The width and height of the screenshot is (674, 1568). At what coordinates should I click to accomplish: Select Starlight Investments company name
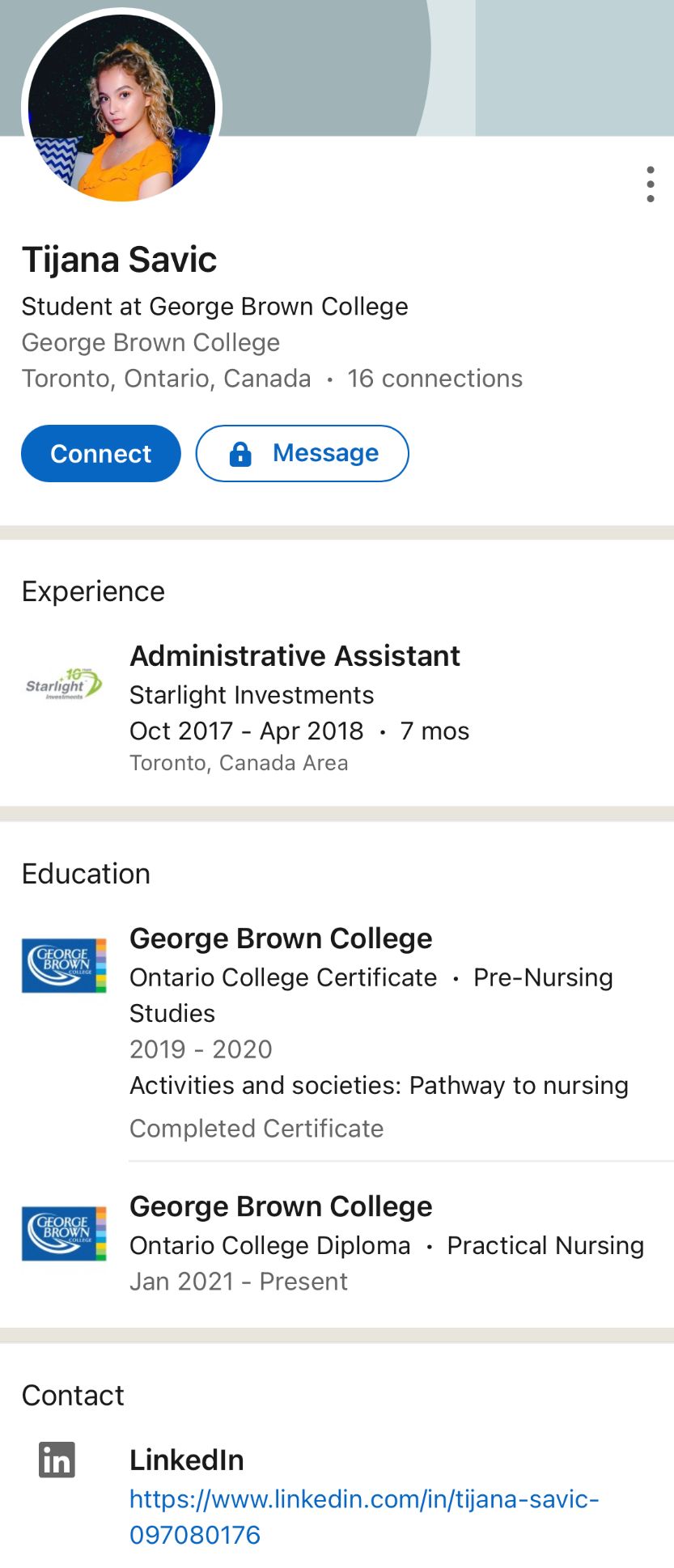click(252, 695)
